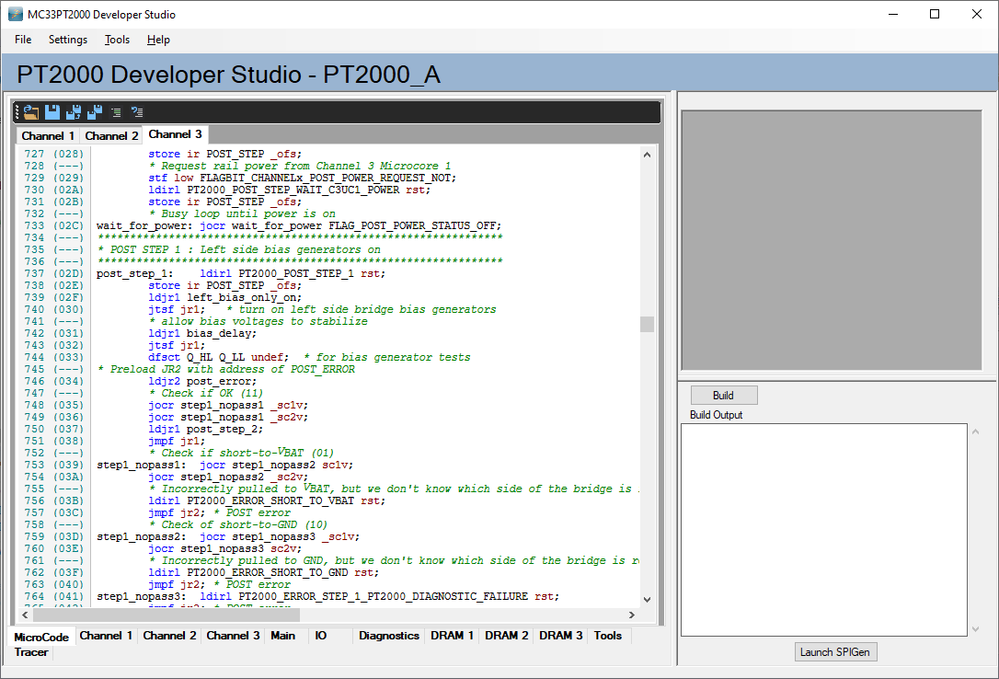The width and height of the screenshot is (999, 679).
Task: Open the Help menu
Action: tap(158, 39)
